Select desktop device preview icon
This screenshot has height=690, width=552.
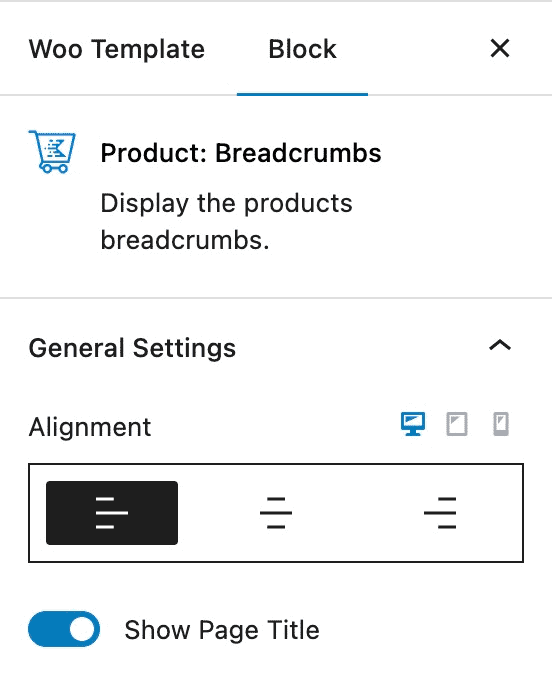[x=413, y=424]
